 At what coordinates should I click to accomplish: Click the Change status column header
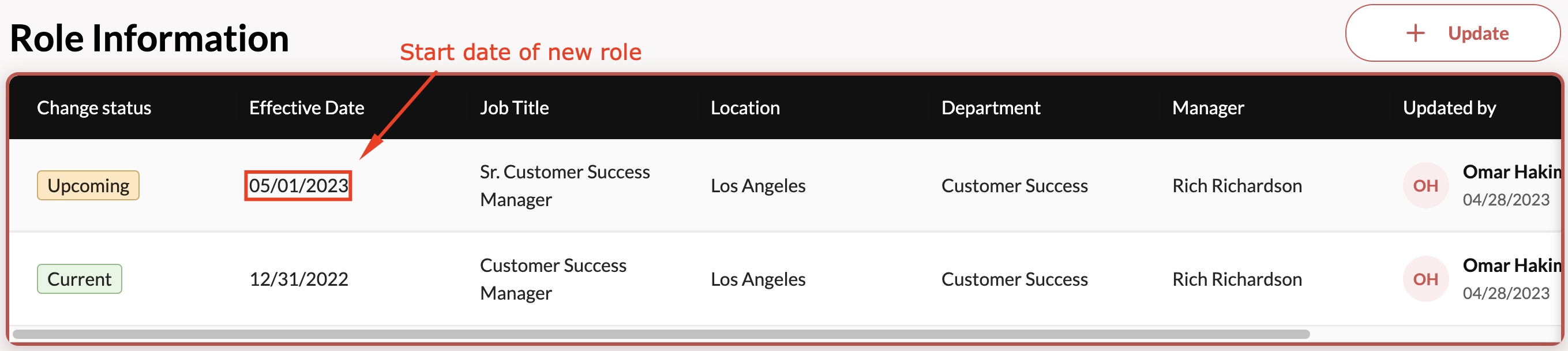pyautogui.click(x=93, y=108)
